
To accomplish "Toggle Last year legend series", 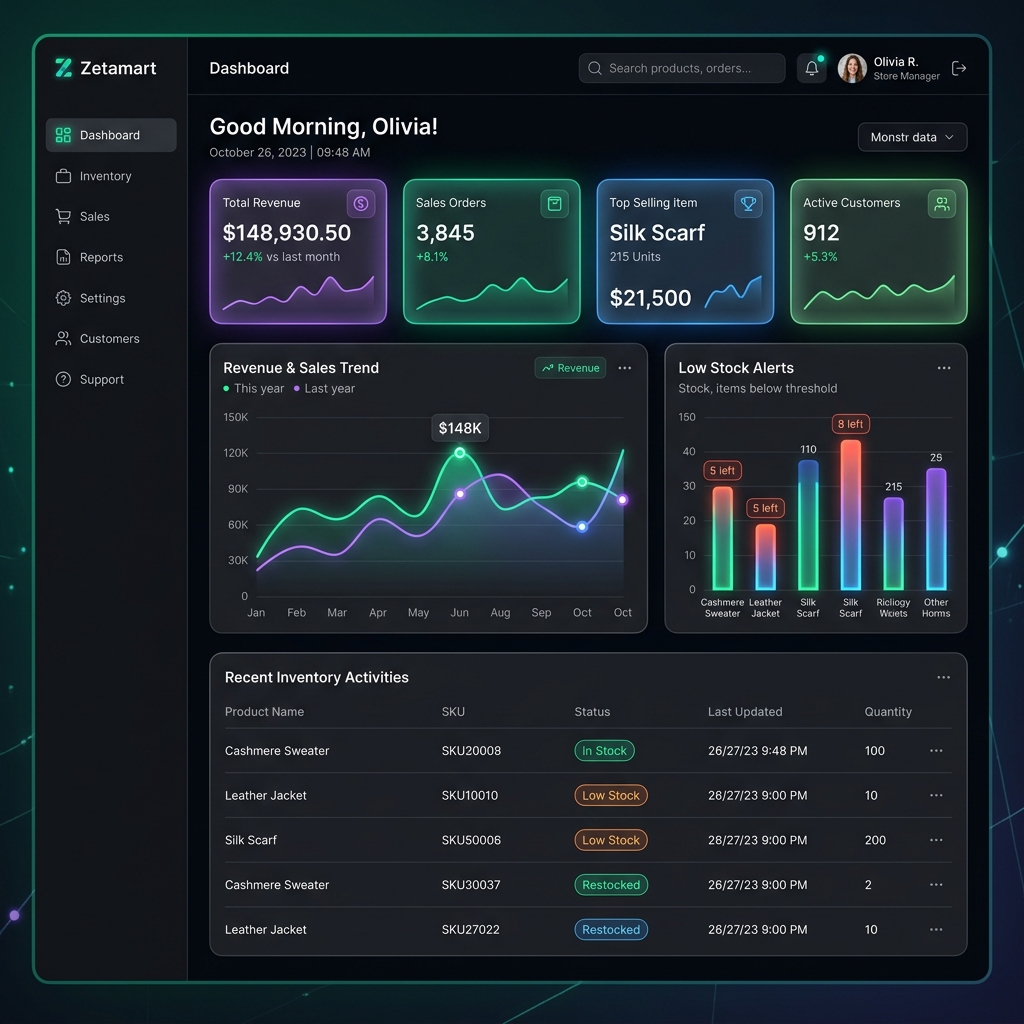I will pos(324,389).
